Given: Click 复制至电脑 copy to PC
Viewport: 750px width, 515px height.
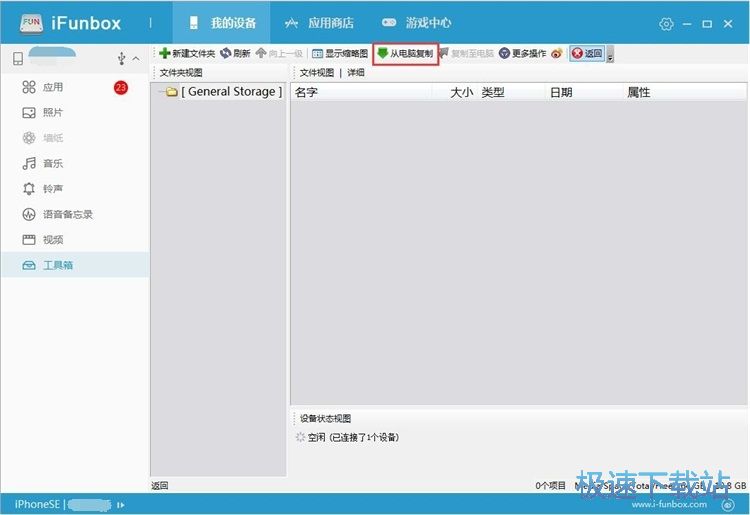Looking at the screenshot, I should pos(466,53).
